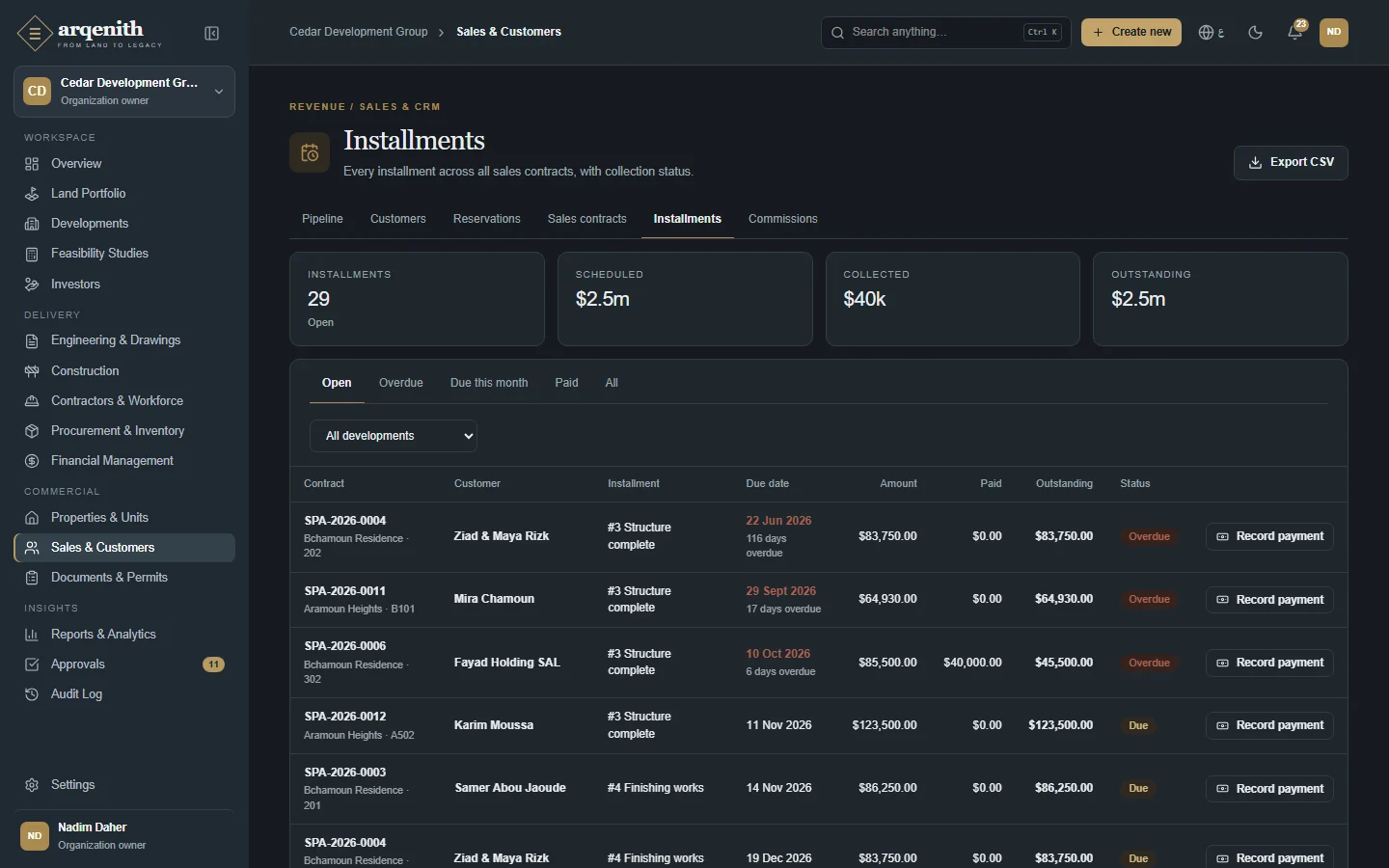Open Properties & Units
Image resolution: width=1389 pixels, height=868 pixels.
(124, 518)
